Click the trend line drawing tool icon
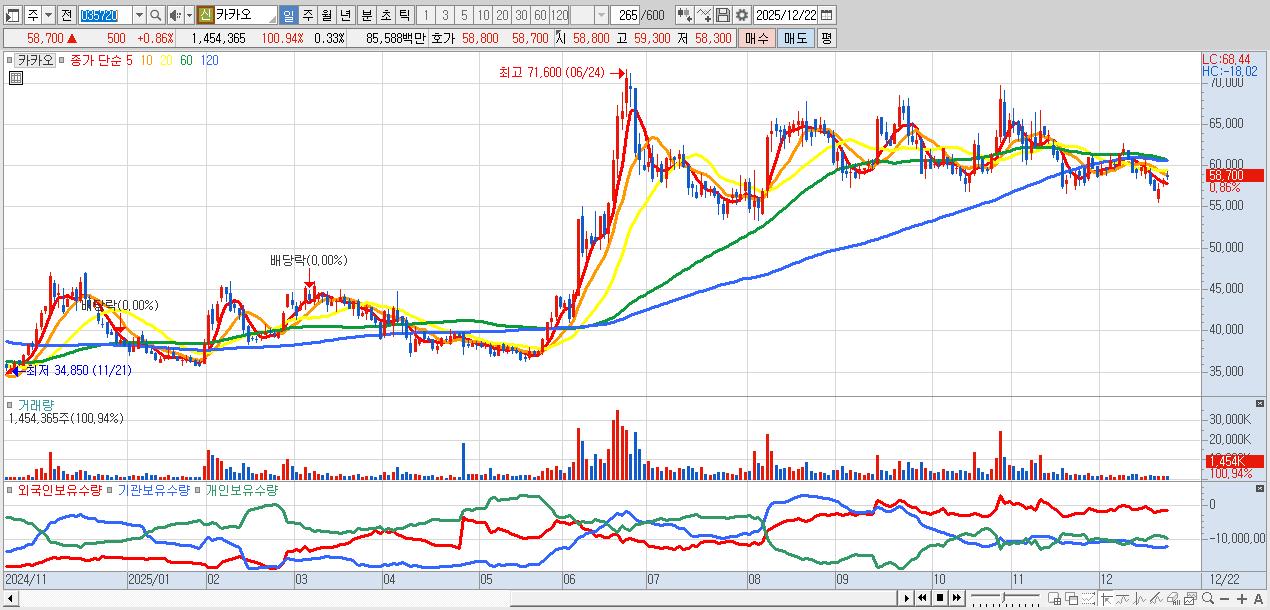1270x610 pixels. tap(1122, 598)
